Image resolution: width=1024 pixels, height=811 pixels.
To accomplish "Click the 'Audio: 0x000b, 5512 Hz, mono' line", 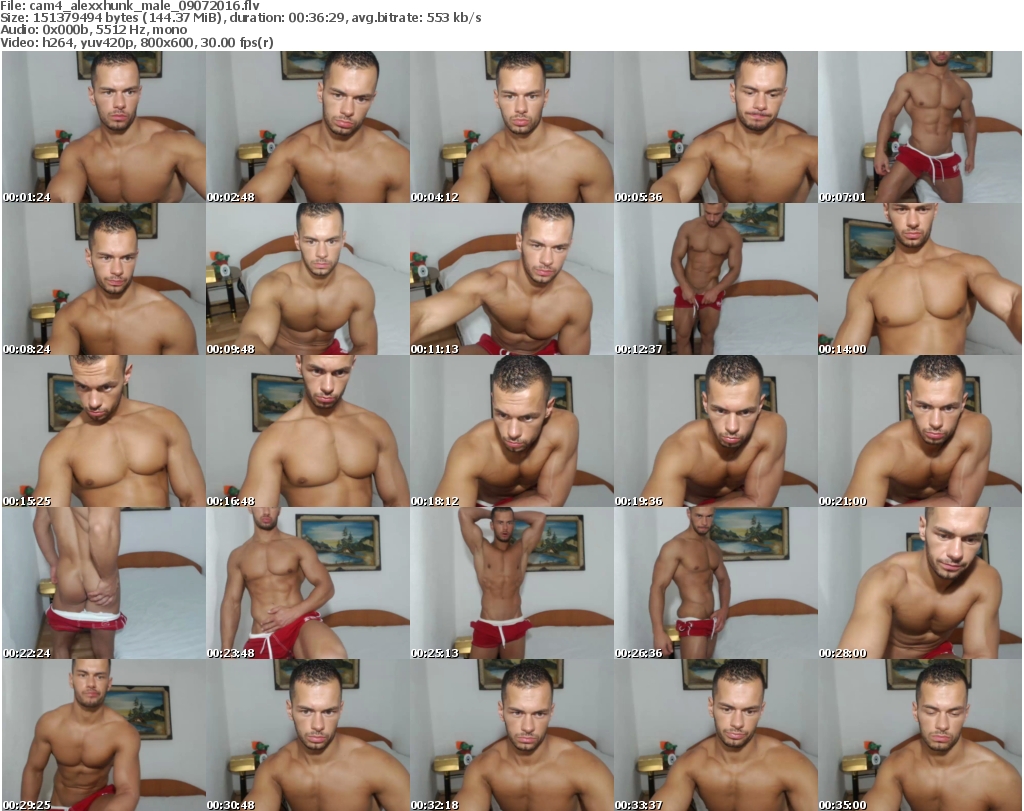I will pos(93,30).
